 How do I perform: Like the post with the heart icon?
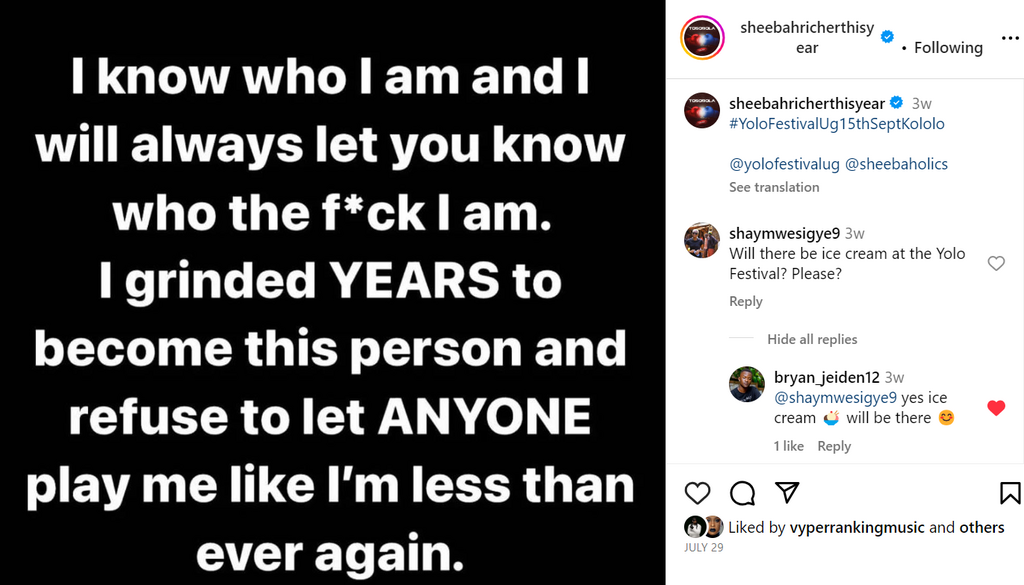point(697,493)
